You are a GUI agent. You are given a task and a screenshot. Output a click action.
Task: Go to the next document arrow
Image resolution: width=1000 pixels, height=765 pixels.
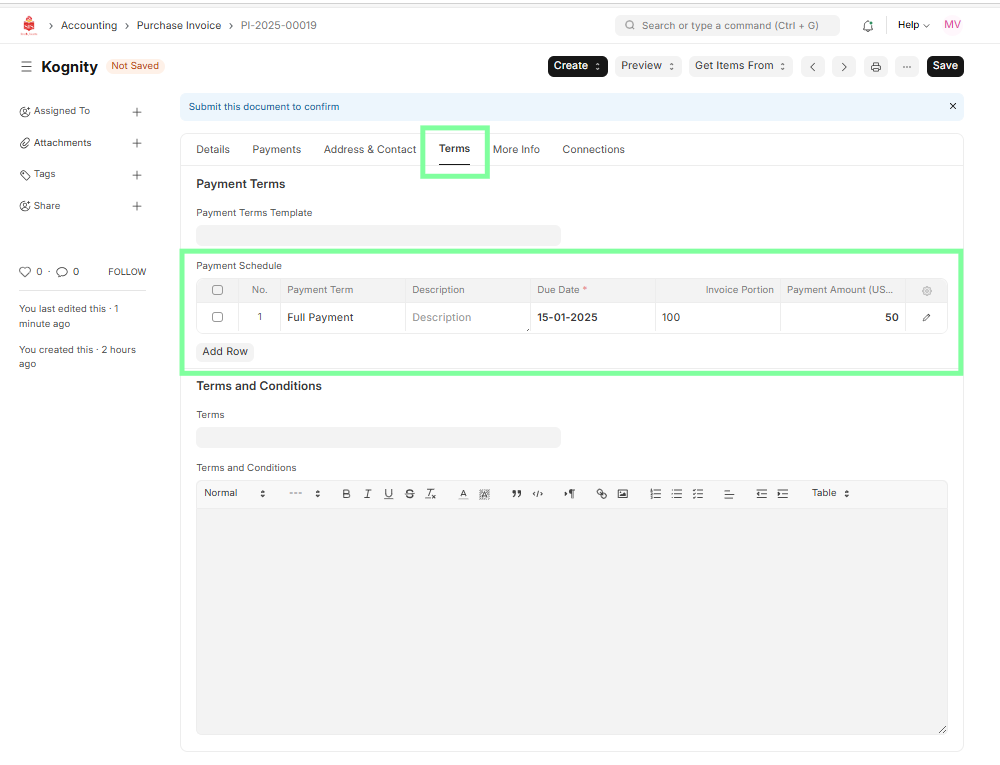(x=844, y=67)
